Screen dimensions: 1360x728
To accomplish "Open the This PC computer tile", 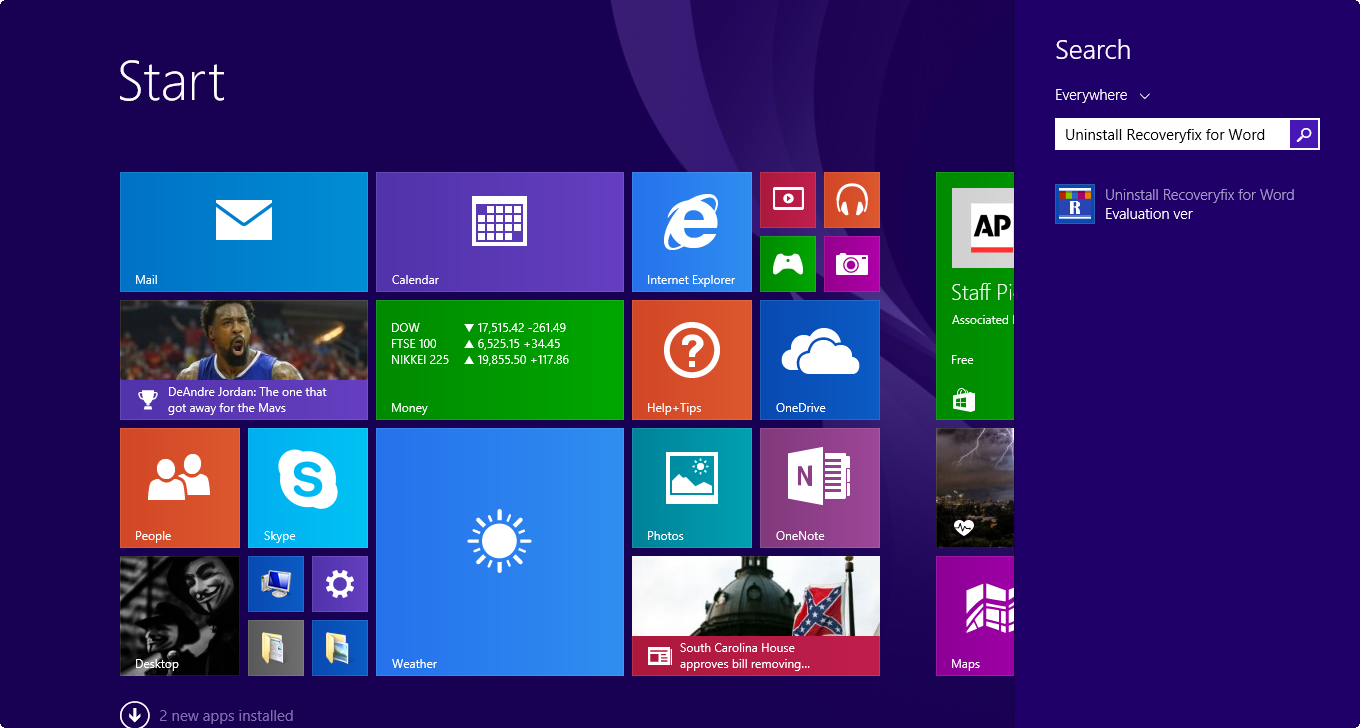I will (276, 584).
